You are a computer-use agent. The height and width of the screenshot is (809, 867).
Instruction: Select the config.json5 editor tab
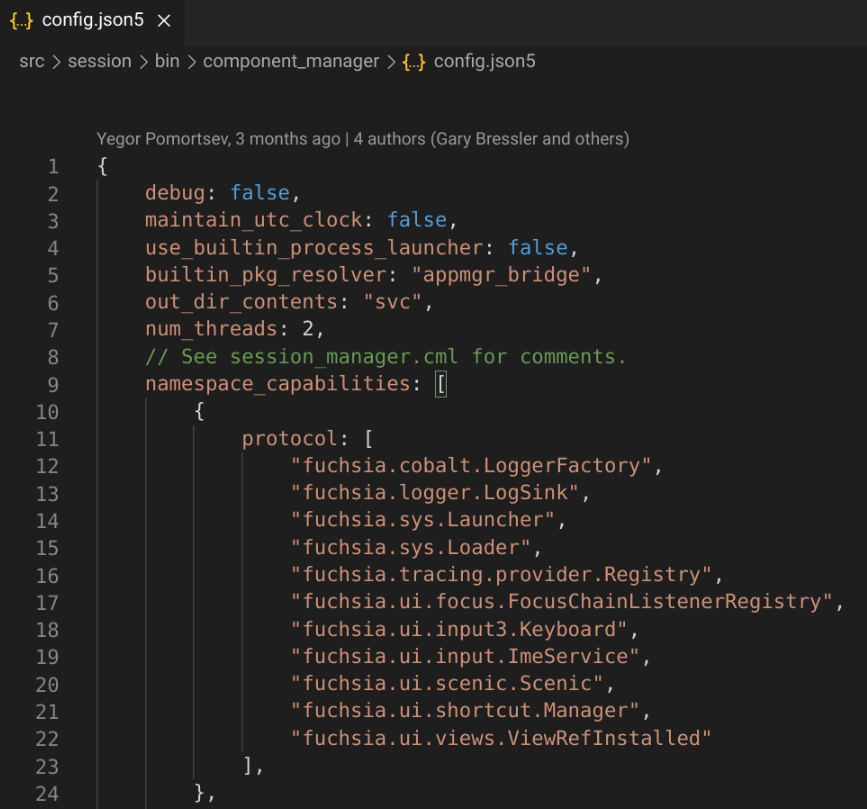90,19
